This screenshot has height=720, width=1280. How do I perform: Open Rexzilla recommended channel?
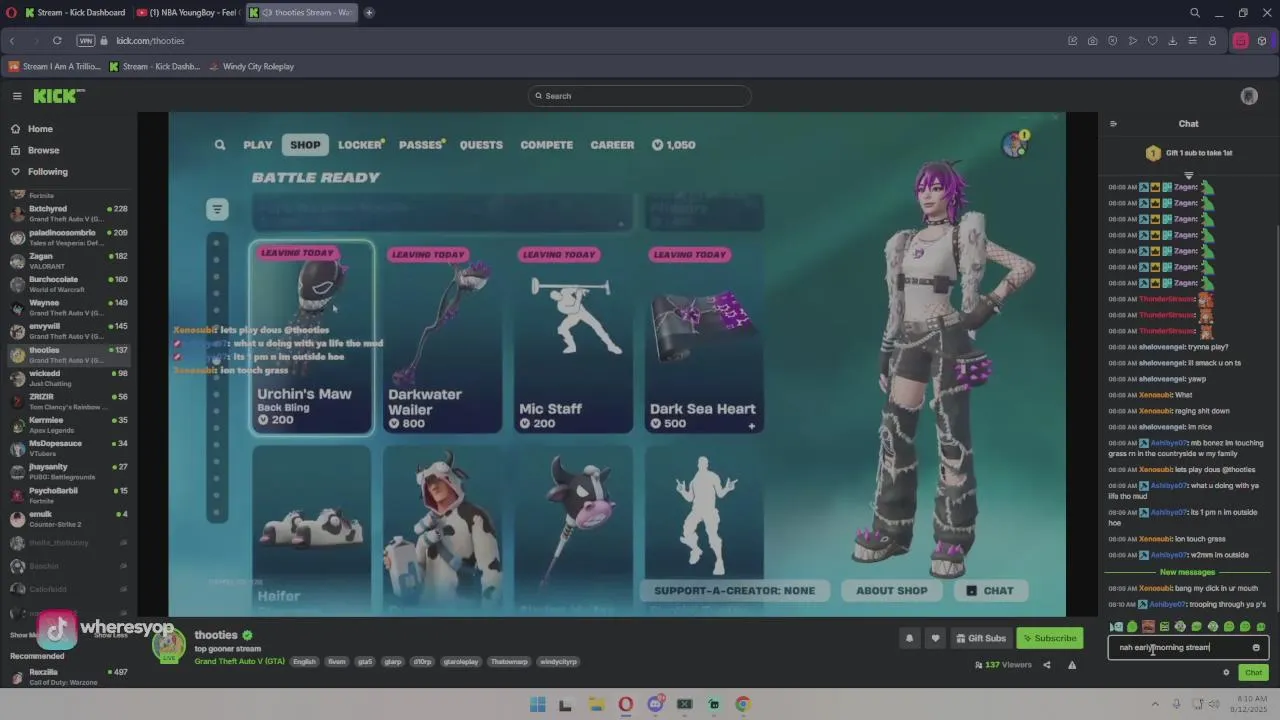pyautogui.click(x=68, y=677)
